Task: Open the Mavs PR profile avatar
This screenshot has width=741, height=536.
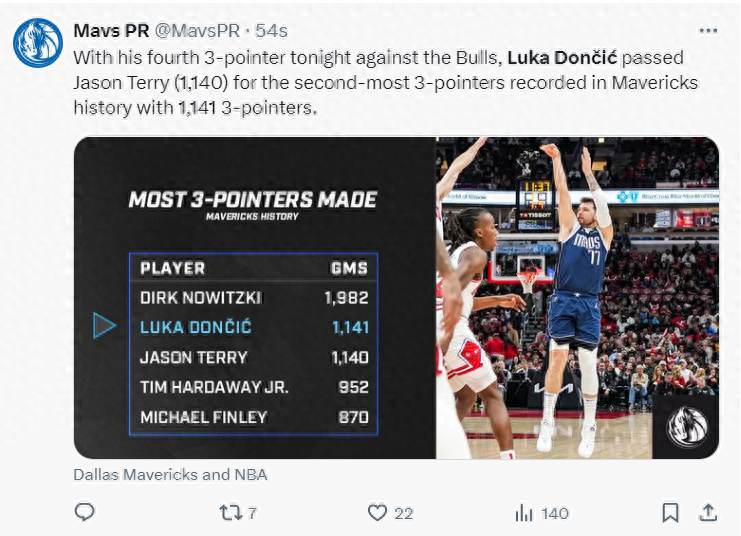Action: coord(38,43)
